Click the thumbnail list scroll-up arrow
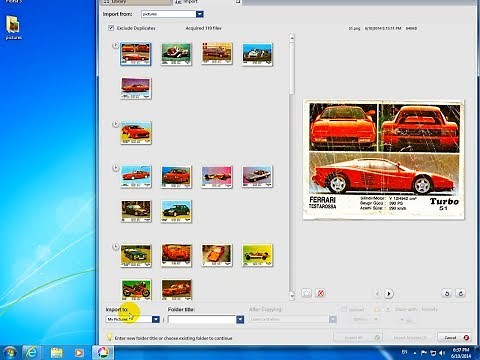The height and width of the screenshot is (360, 480). point(292,38)
